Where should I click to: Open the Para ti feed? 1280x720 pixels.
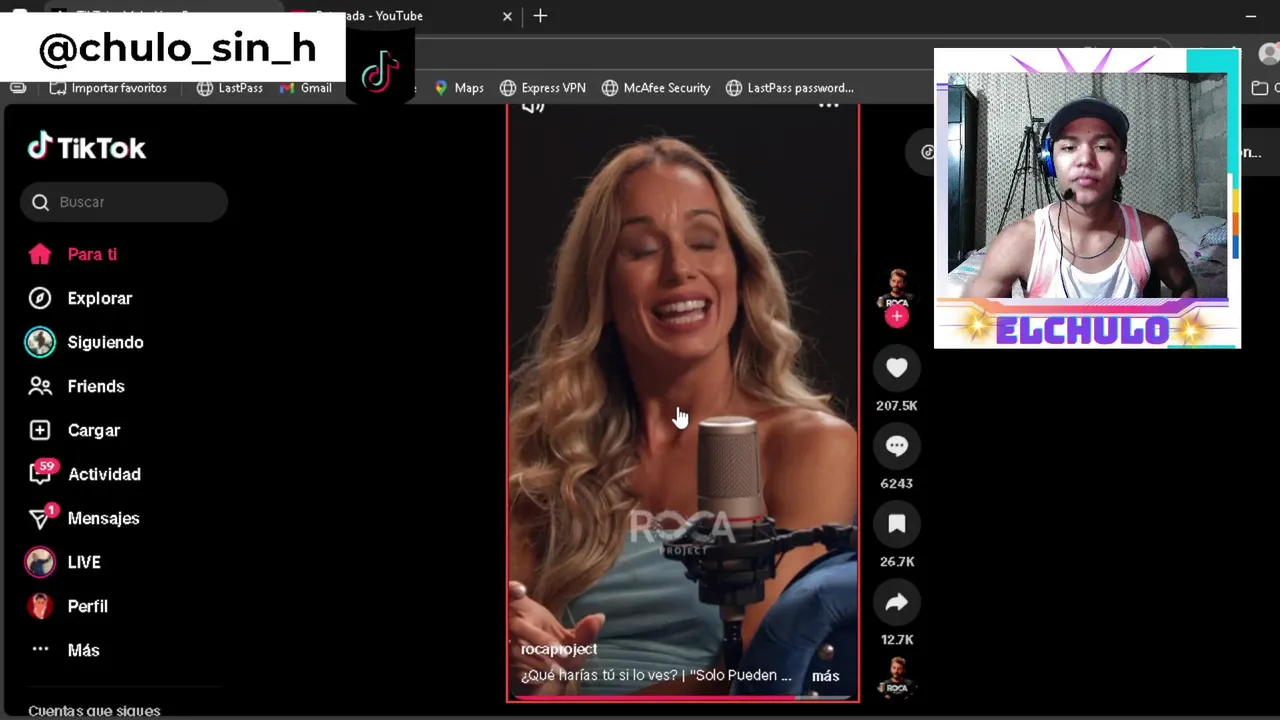92,254
